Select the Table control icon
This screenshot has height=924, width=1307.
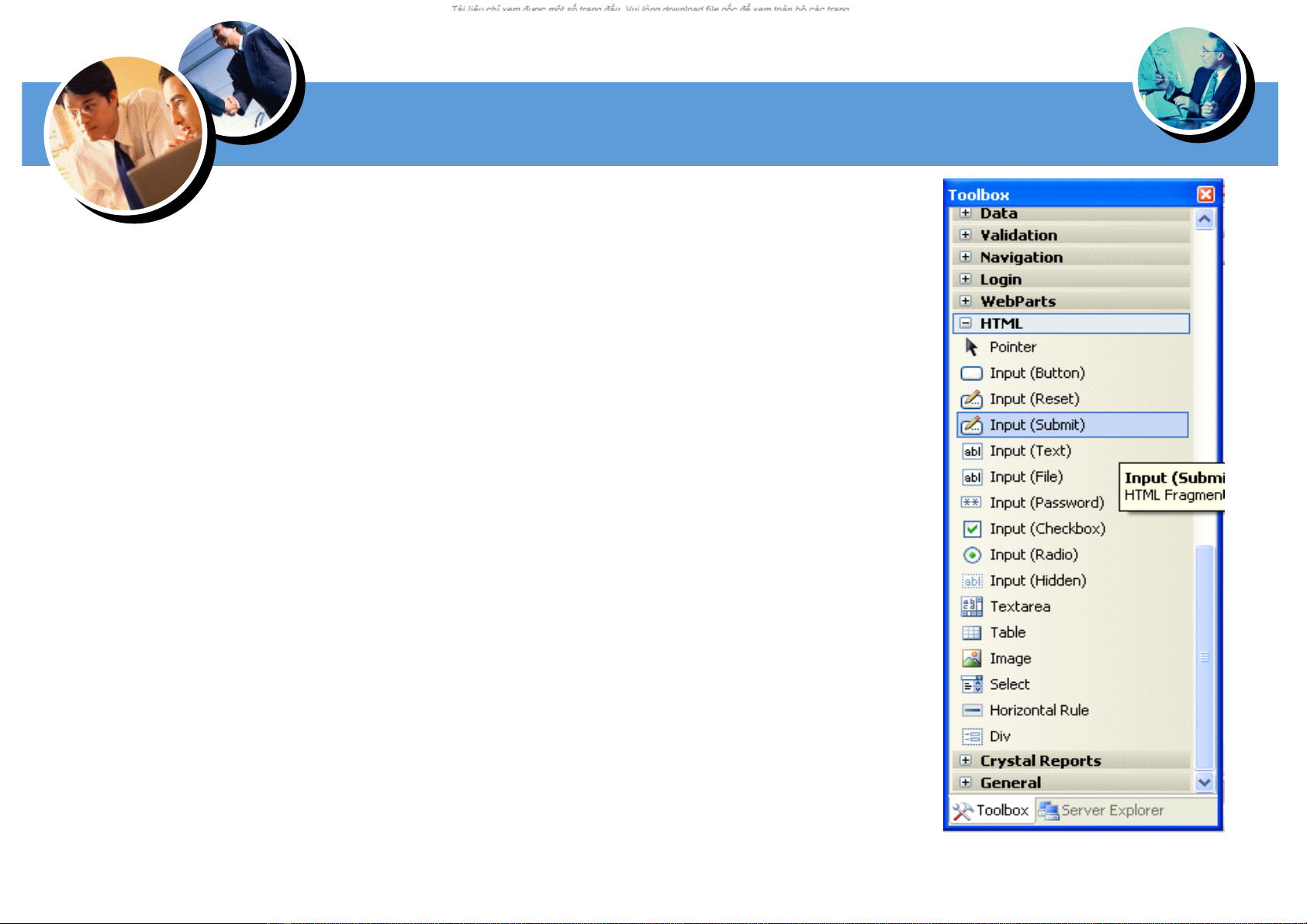coord(971,633)
